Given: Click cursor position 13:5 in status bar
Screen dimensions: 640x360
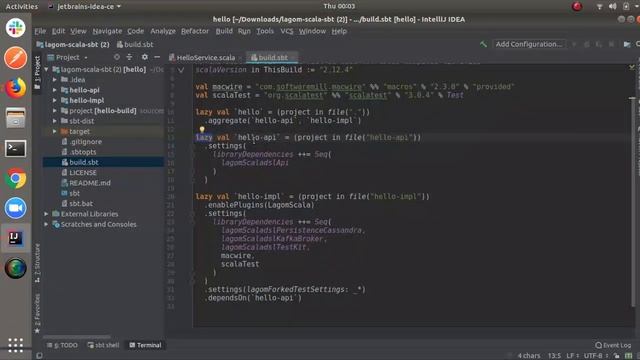Looking at the screenshot, I should [x=554, y=356].
